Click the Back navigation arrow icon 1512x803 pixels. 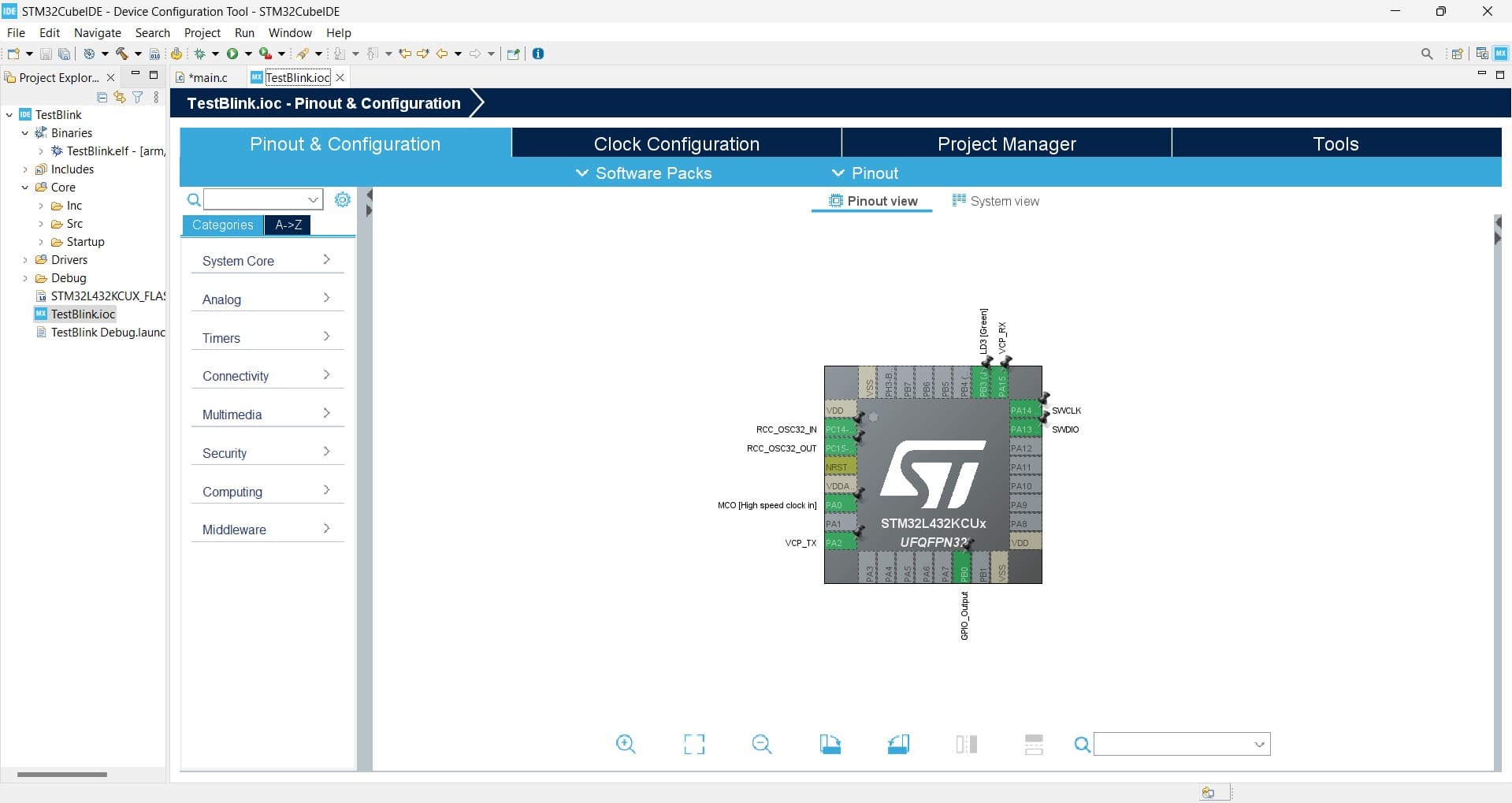pos(442,54)
